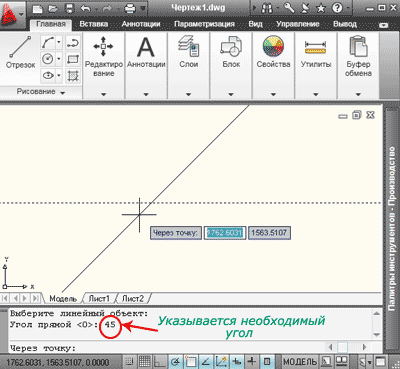Select the Polyline tool

point(73,43)
